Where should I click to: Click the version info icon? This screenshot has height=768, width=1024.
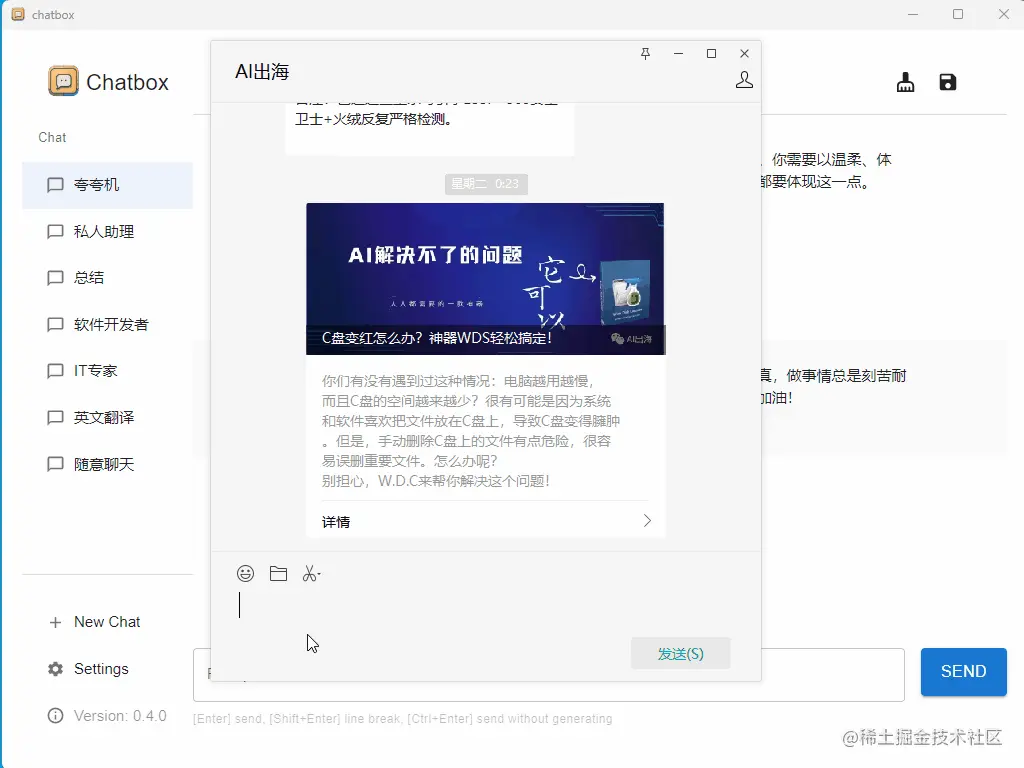pyautogui.click(x=56, y=716)
